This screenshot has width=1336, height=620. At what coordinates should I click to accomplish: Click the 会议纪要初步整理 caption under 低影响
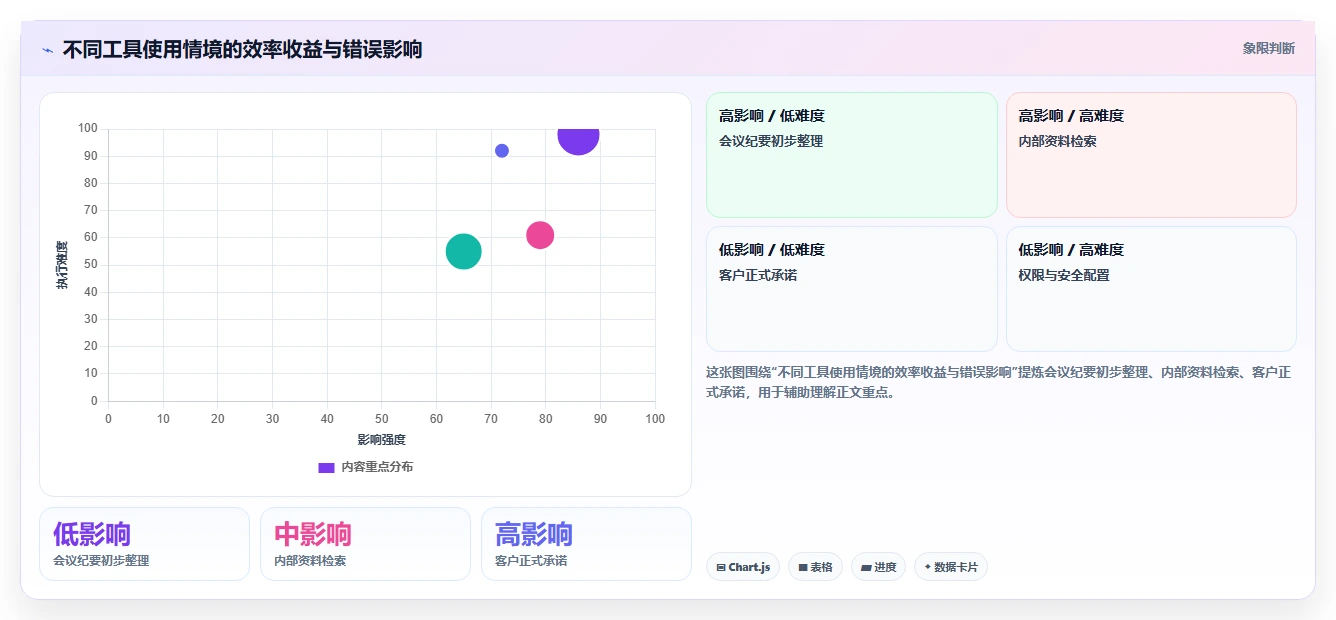(x=101, y=561)
